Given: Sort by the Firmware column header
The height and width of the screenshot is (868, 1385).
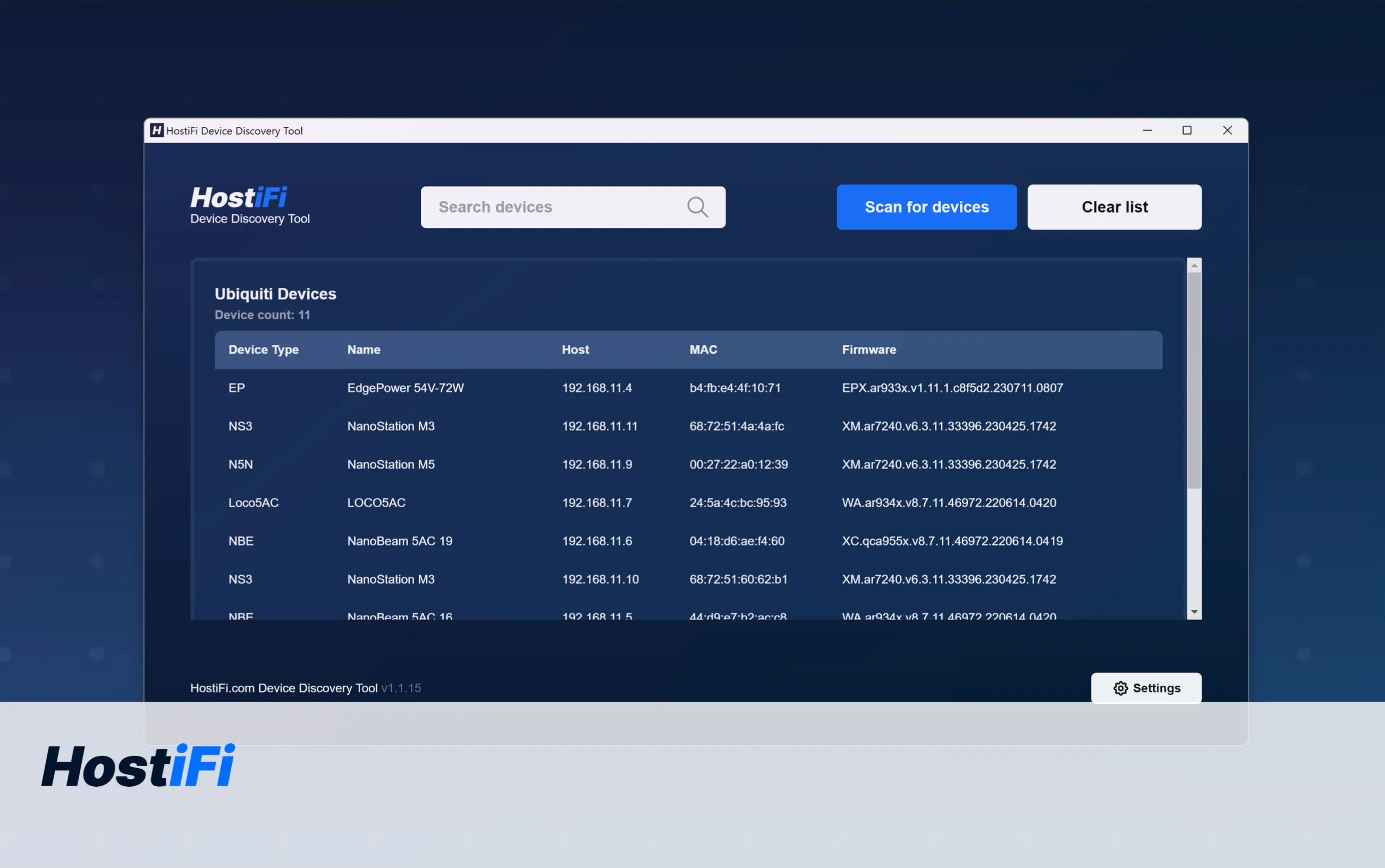Looking at the screenshot, I should [x=869, y=350].
